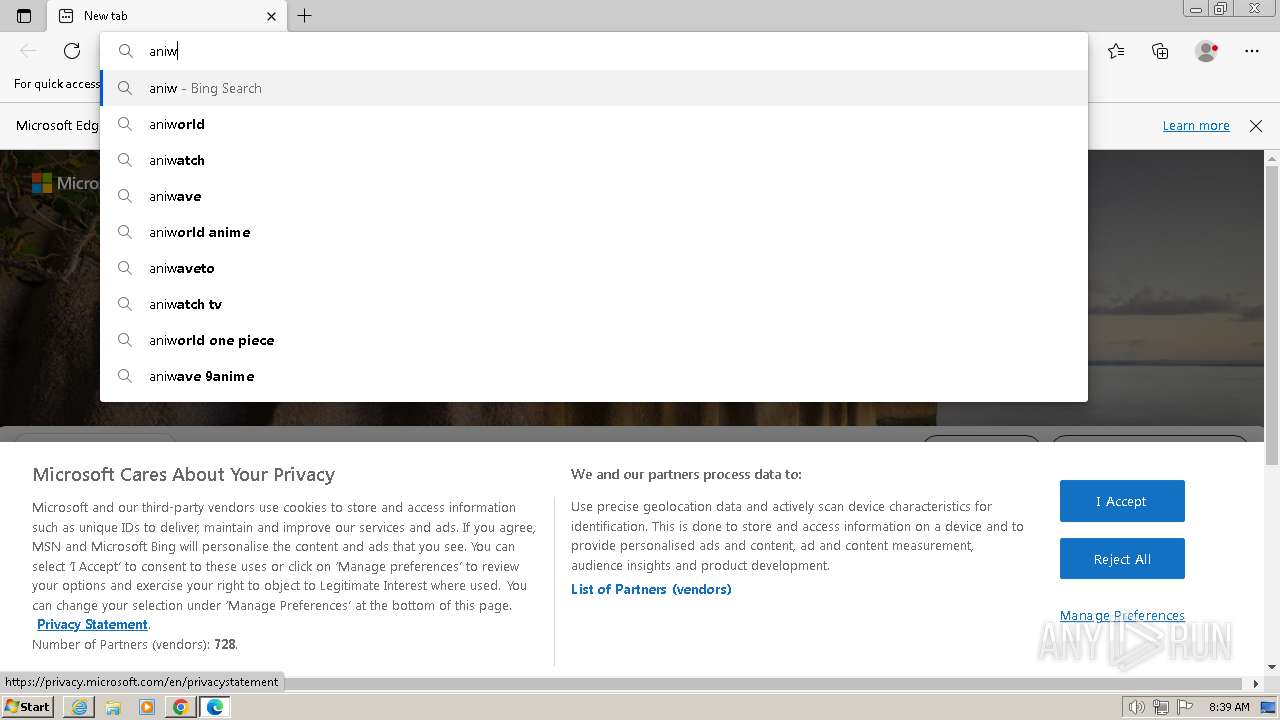
Task: Pick 'aniworld one piece' suggestion
Action: [594, 340]
